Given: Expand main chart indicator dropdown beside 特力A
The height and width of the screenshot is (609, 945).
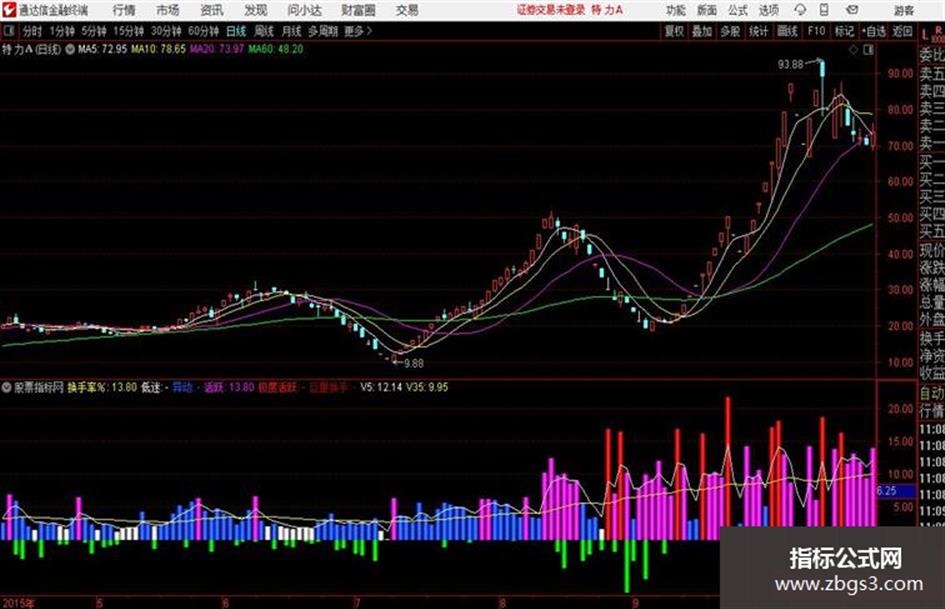Looking at the screenshot, I should click(x=70, y=49).
